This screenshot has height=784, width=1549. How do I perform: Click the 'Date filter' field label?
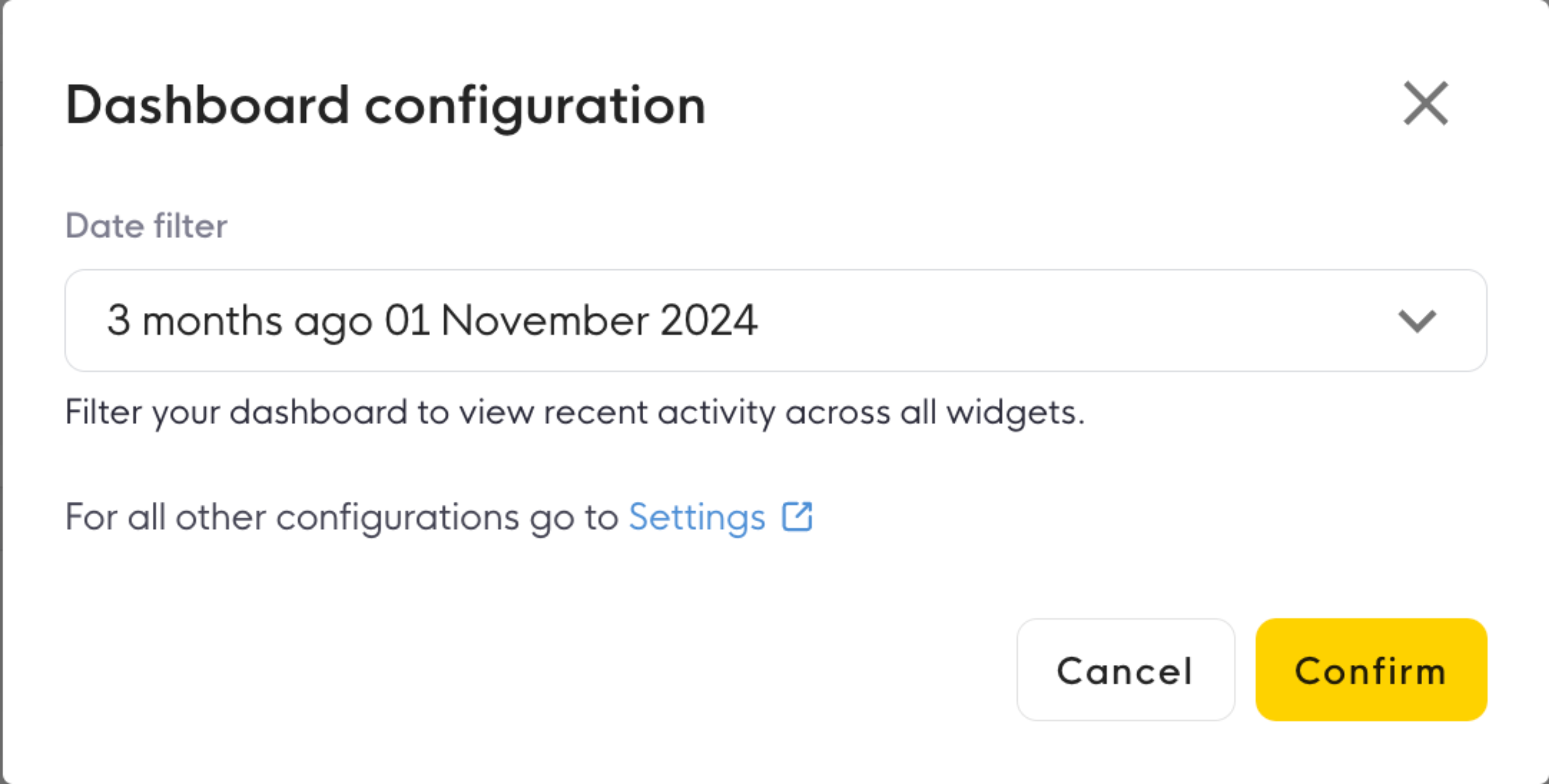(x=146, y=226)
